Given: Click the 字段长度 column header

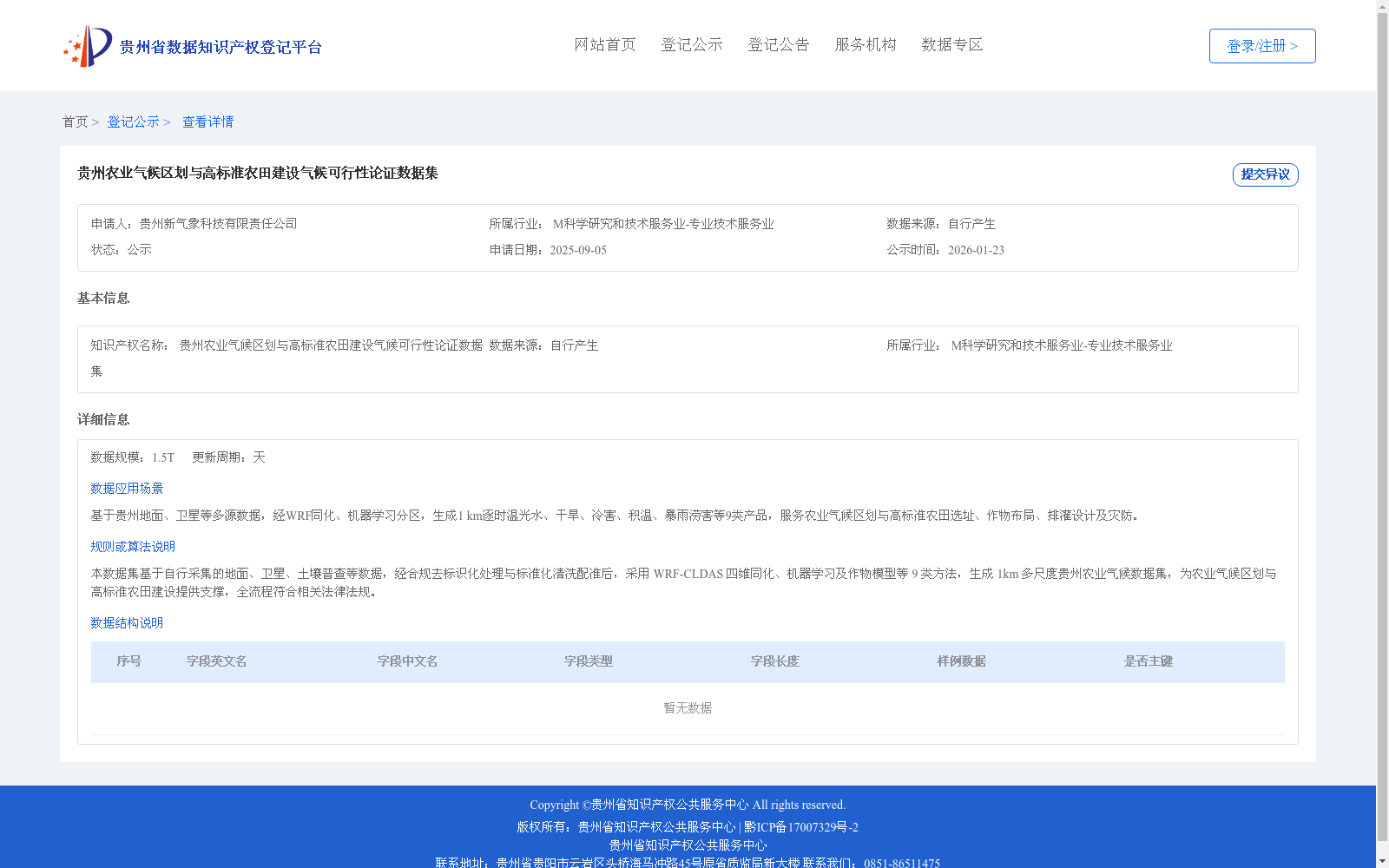Looking at the screenshot, I should (x=775, y=661).
